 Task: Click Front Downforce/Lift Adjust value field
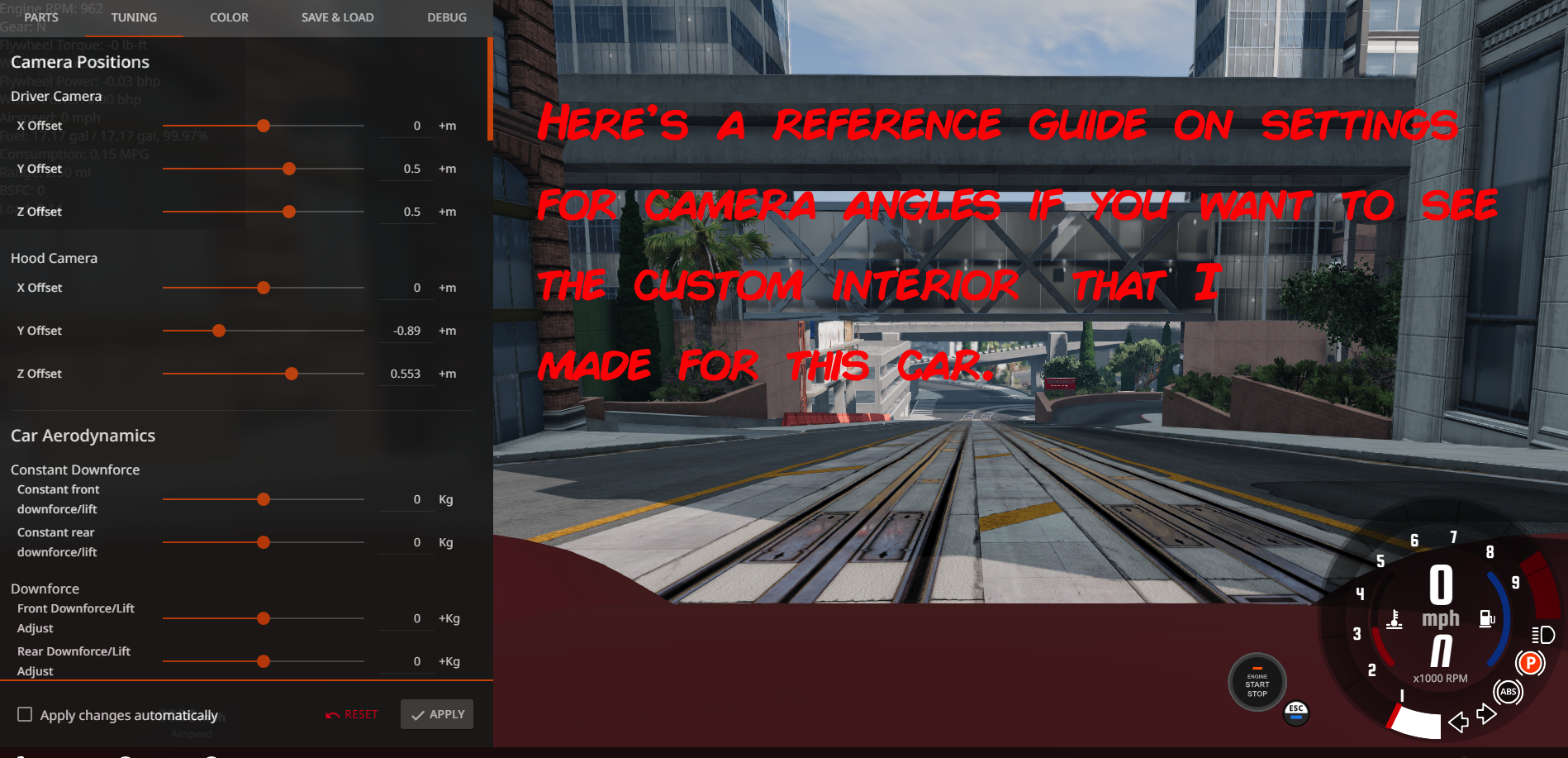(x=406, y=618)
